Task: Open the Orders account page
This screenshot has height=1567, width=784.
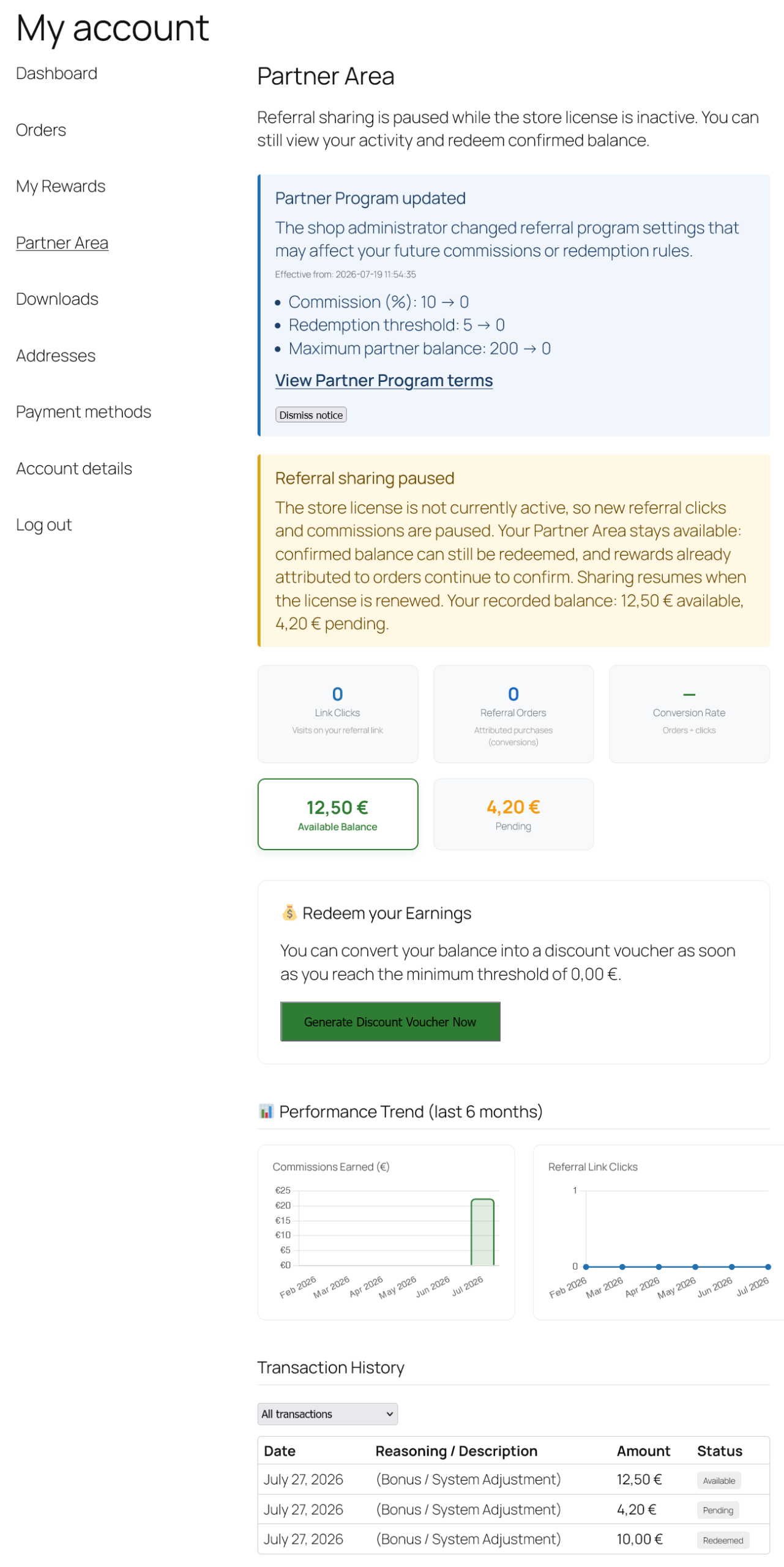Action: point(41,130)
